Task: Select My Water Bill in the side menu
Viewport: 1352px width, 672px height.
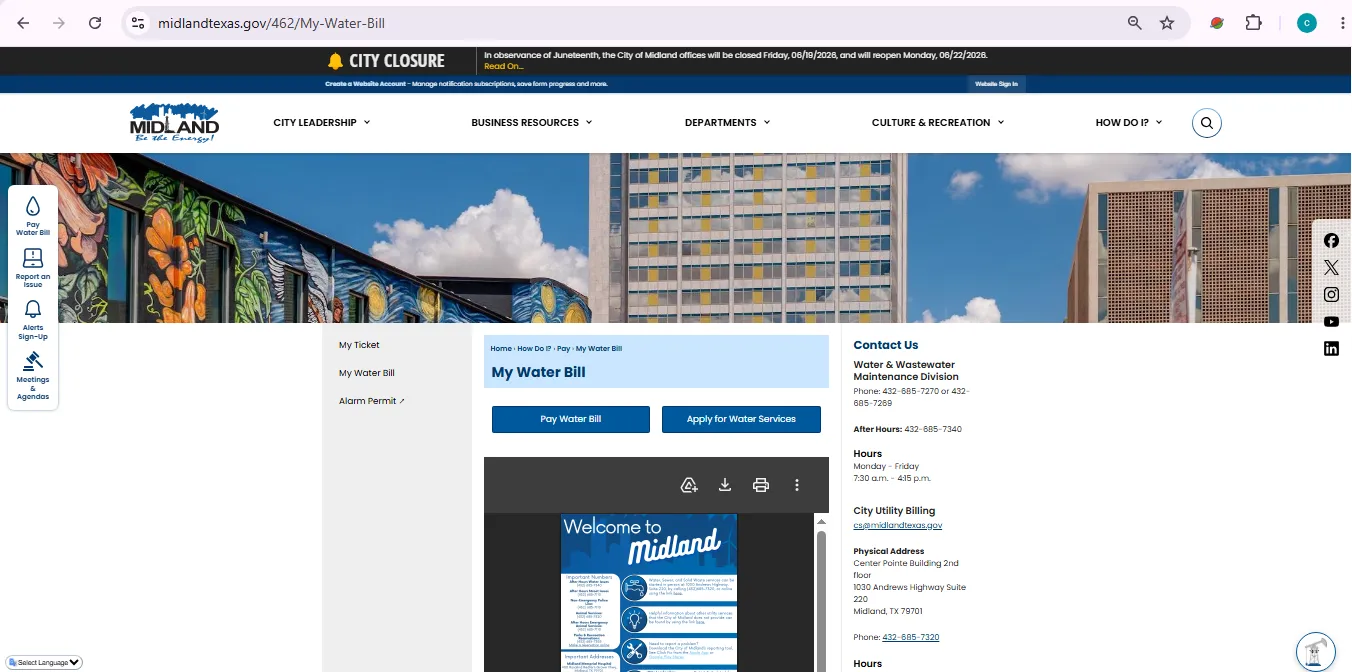Action: [367, 373]
